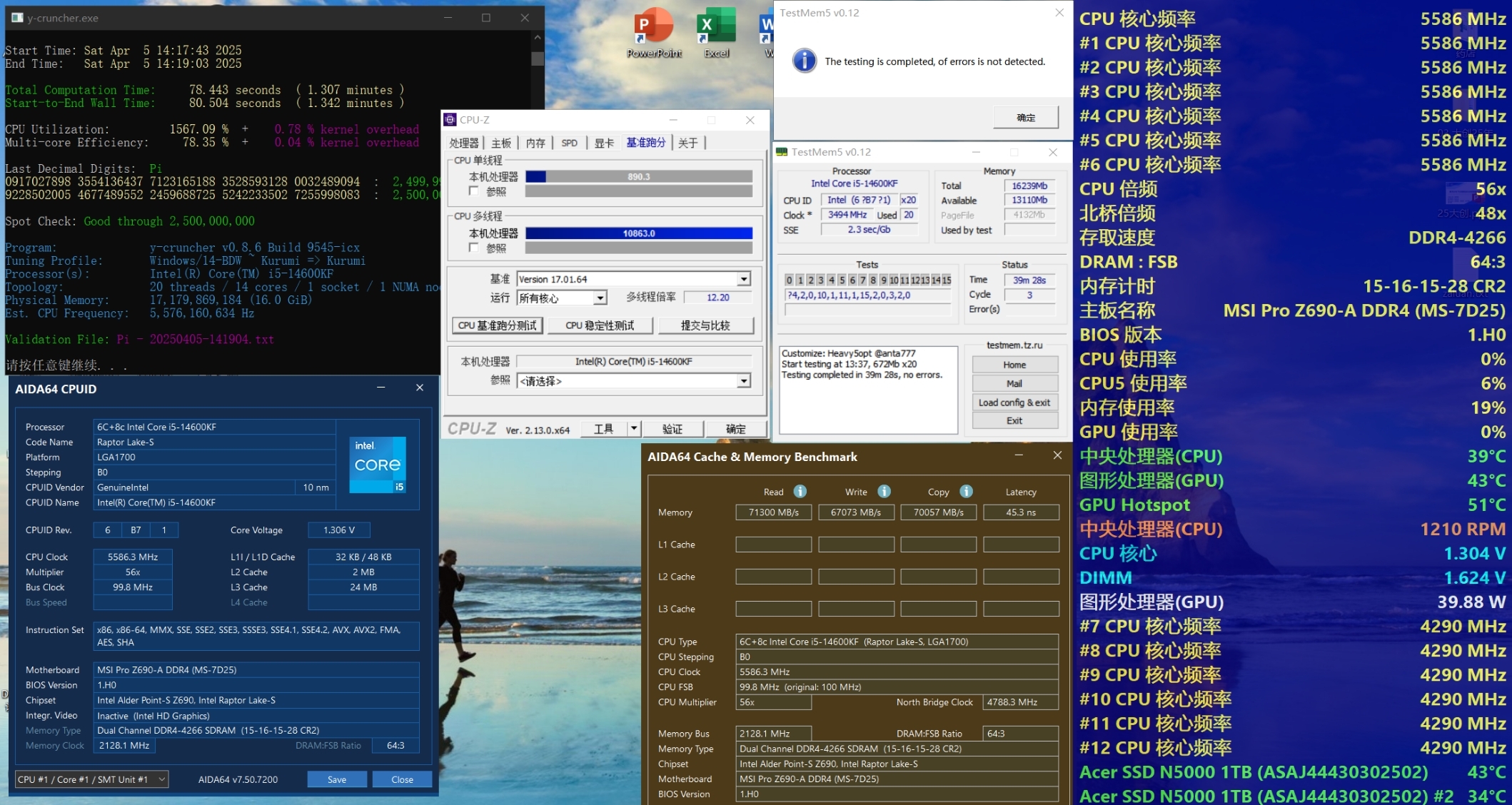Click the 多线程倍率 12.20 value field
This screenshot has height=805, width=1512.
(x=718, y=298)
